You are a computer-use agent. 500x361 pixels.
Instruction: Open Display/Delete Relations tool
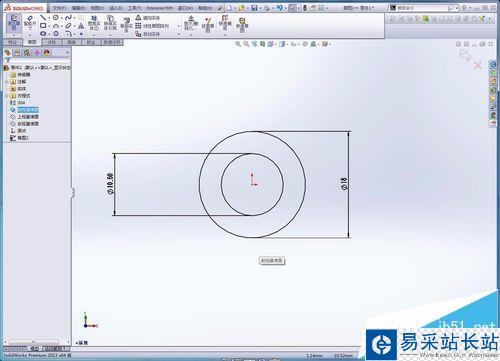click(191, 23)
